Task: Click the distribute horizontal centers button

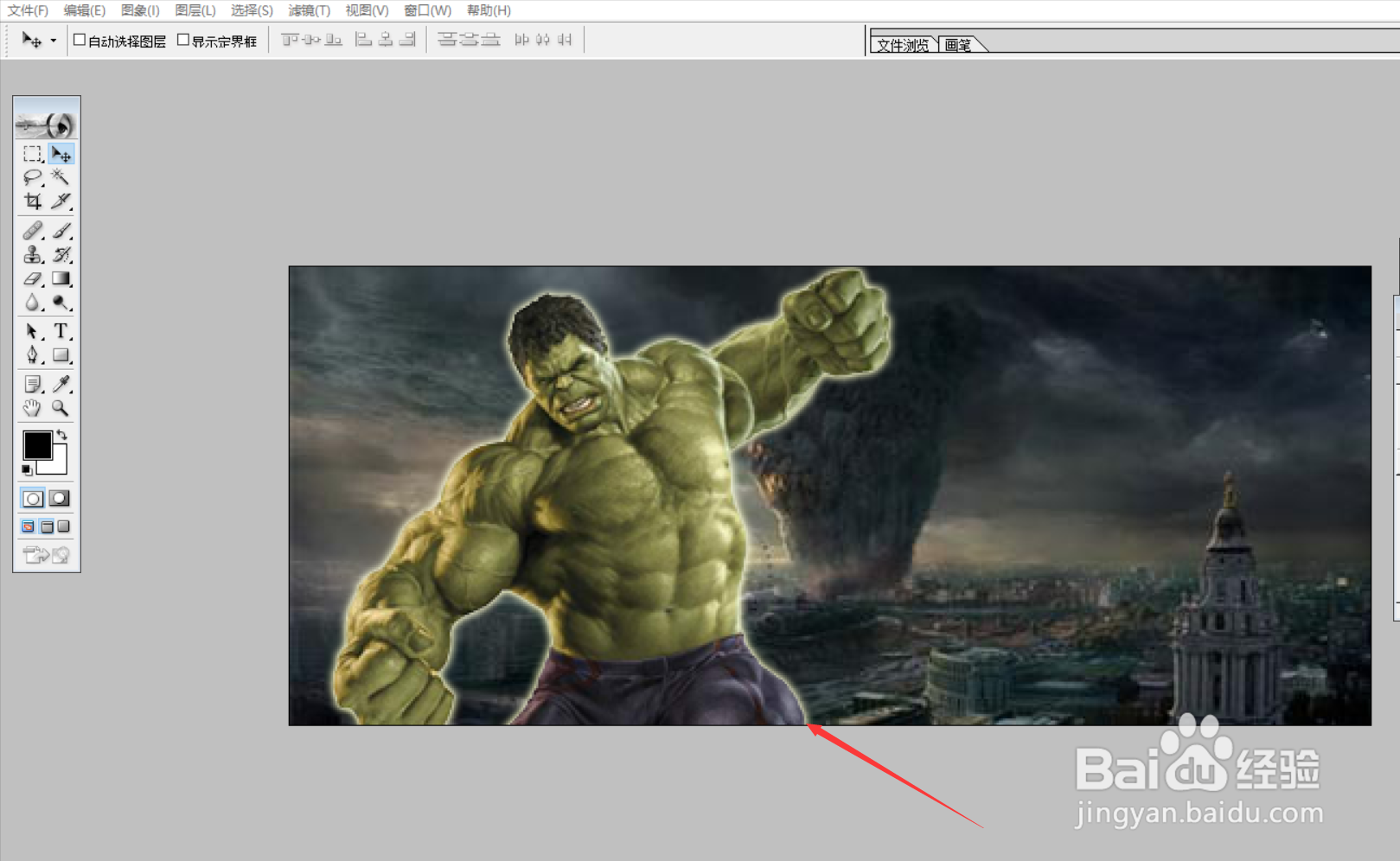Action: (543, 40)
